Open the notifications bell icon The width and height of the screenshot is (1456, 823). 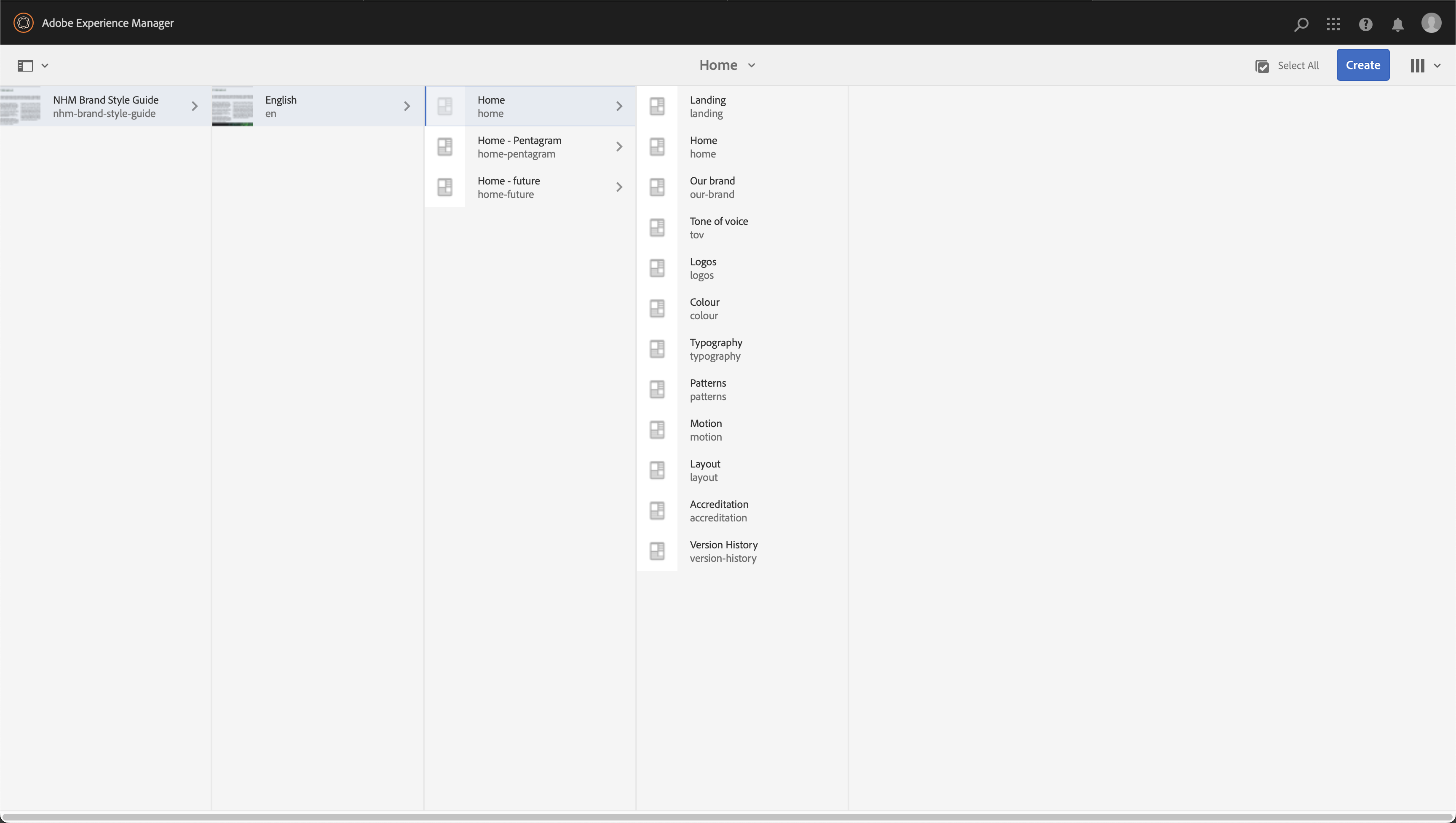[1398, 24]
